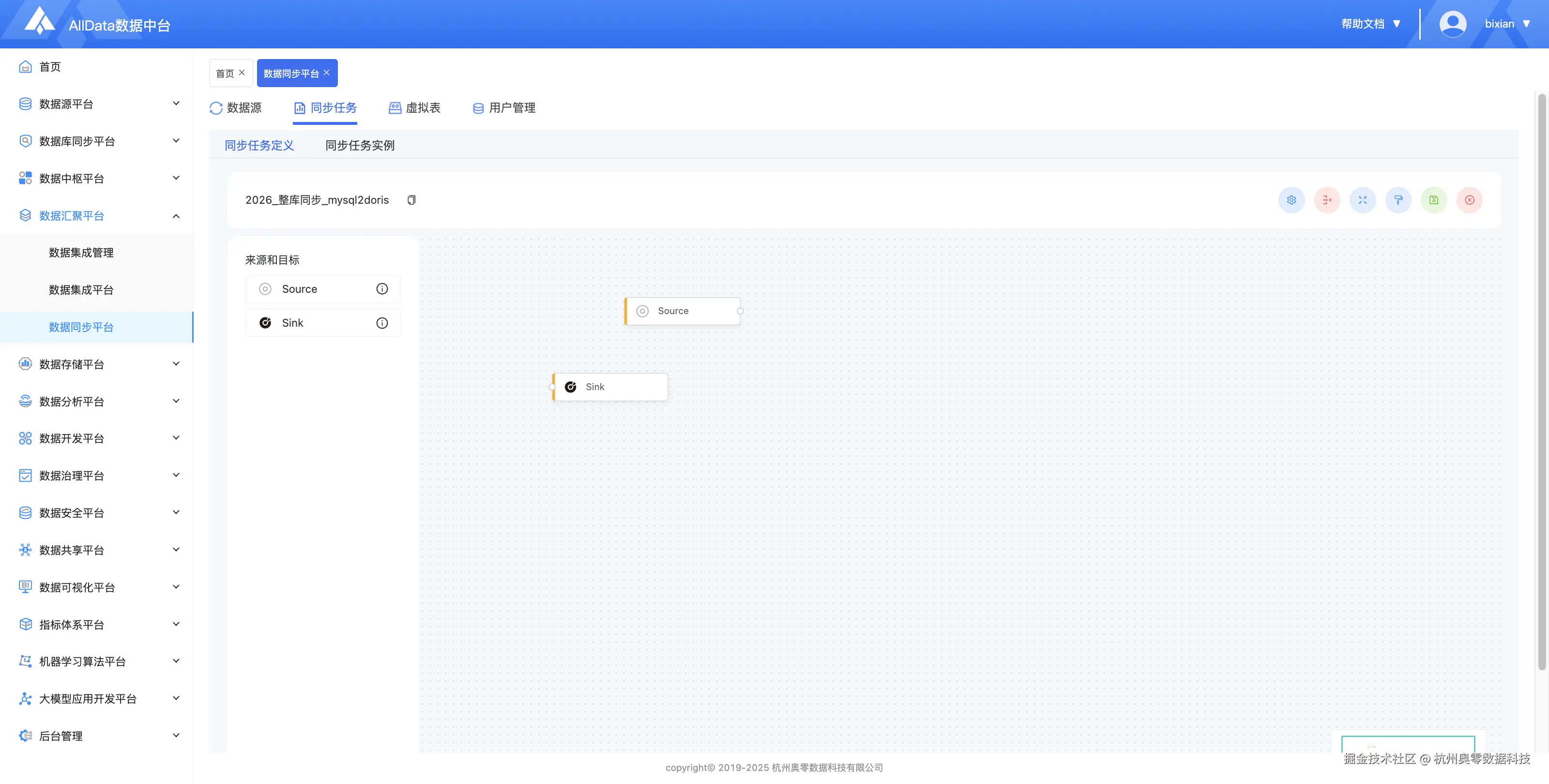Click the paint roller format icon
The image size is (1549, 784).
pyautogui.click(x=1398, y=200)
